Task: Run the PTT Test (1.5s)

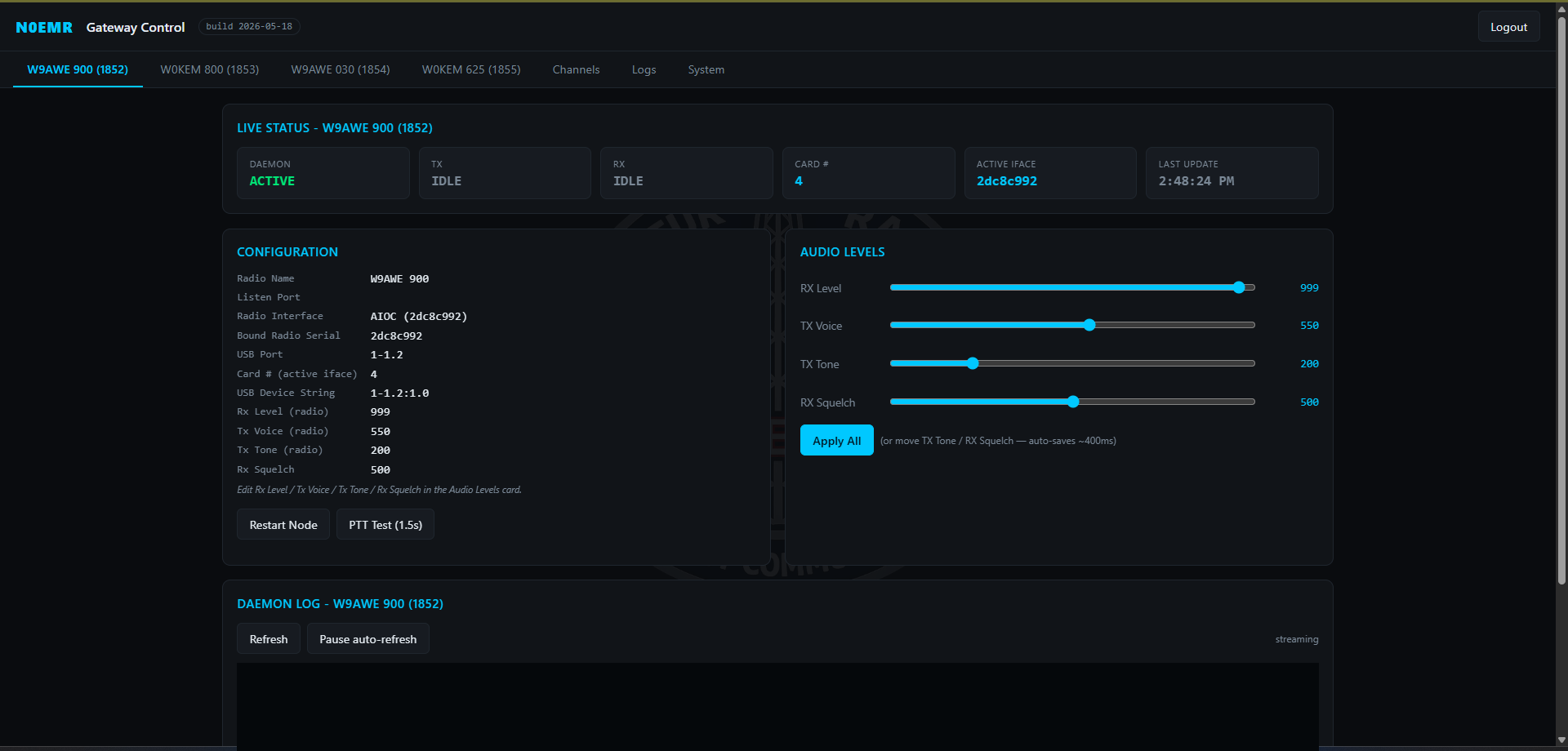Action: tap(385, 525)
